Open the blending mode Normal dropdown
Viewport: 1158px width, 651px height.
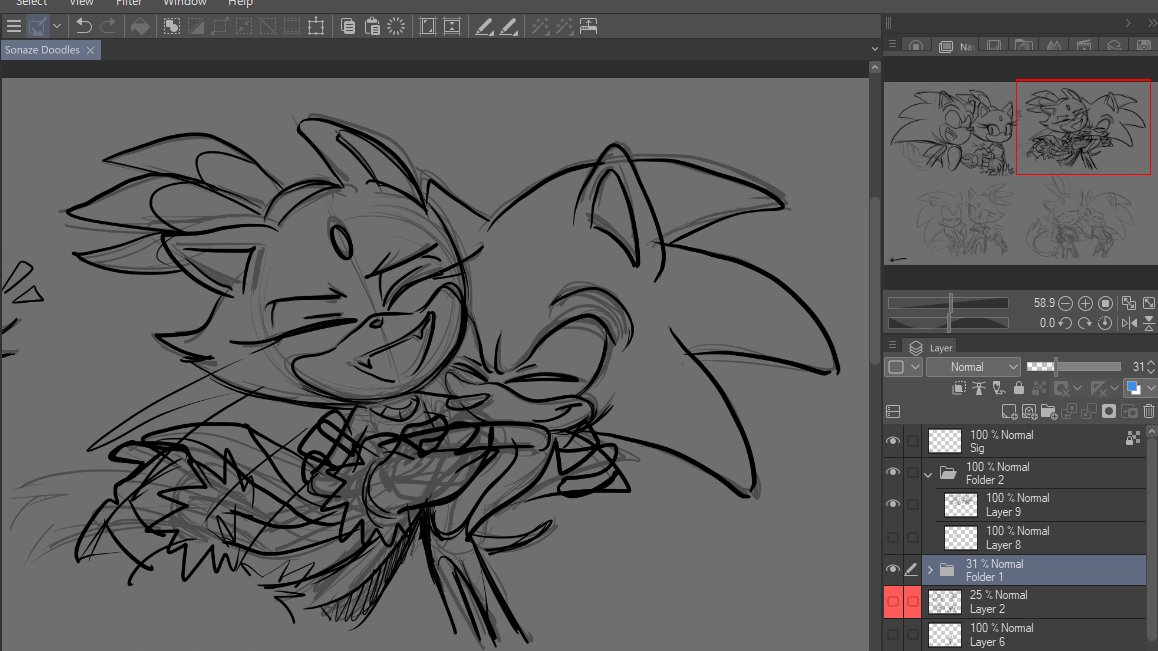(x=973, y=367)
